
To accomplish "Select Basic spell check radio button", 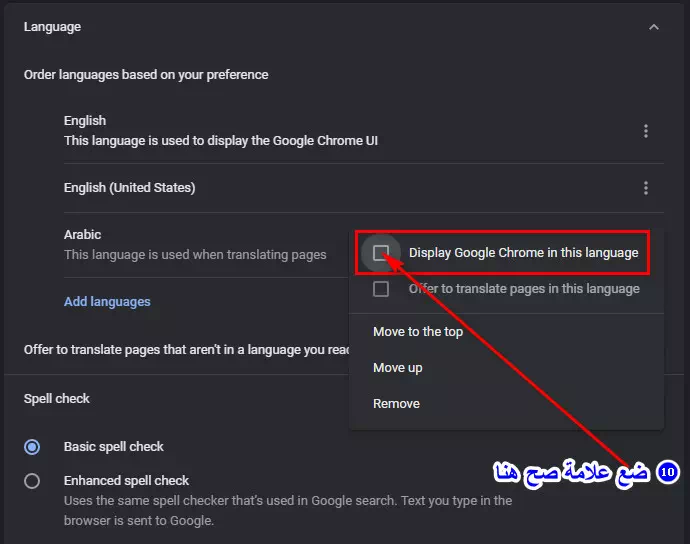I will coord(32,447).
